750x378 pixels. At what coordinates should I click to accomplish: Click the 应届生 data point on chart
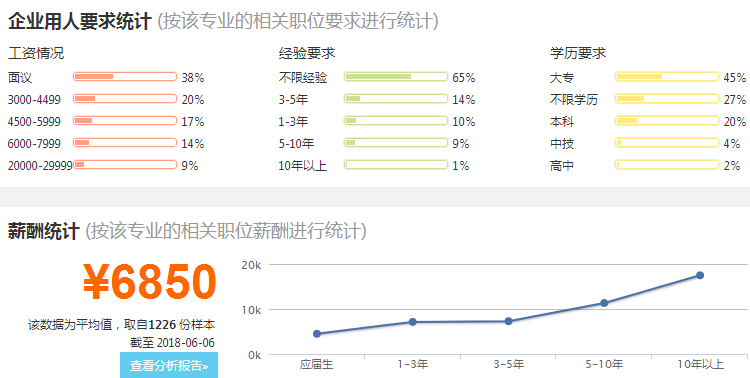[317, 334]
